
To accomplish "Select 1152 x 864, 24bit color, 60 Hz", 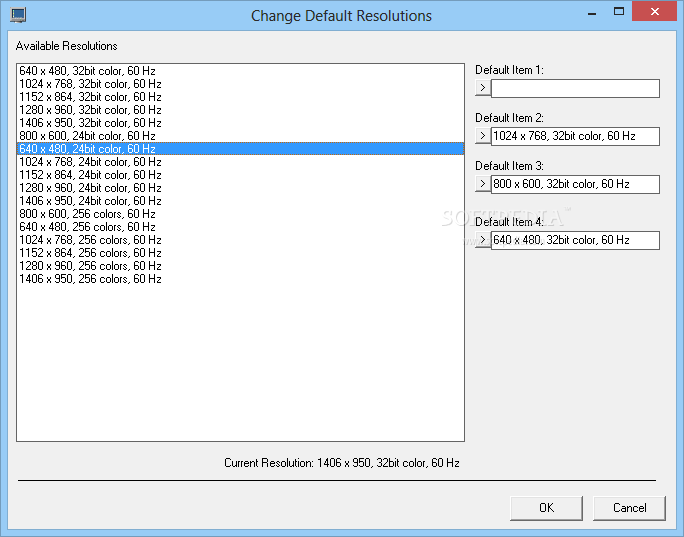I will click(x=240, y=175).
